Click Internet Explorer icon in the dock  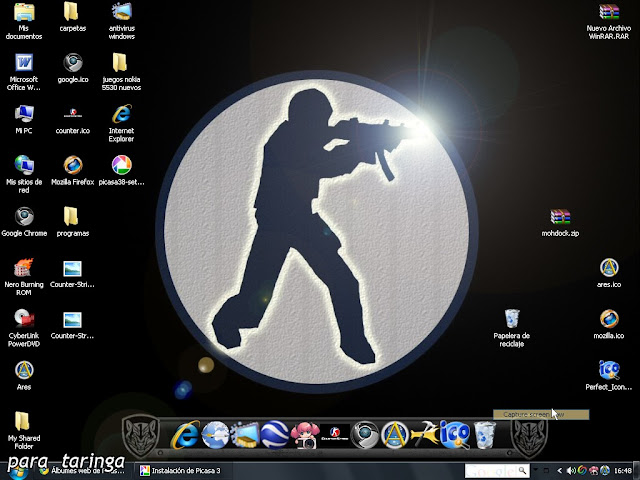185,435
